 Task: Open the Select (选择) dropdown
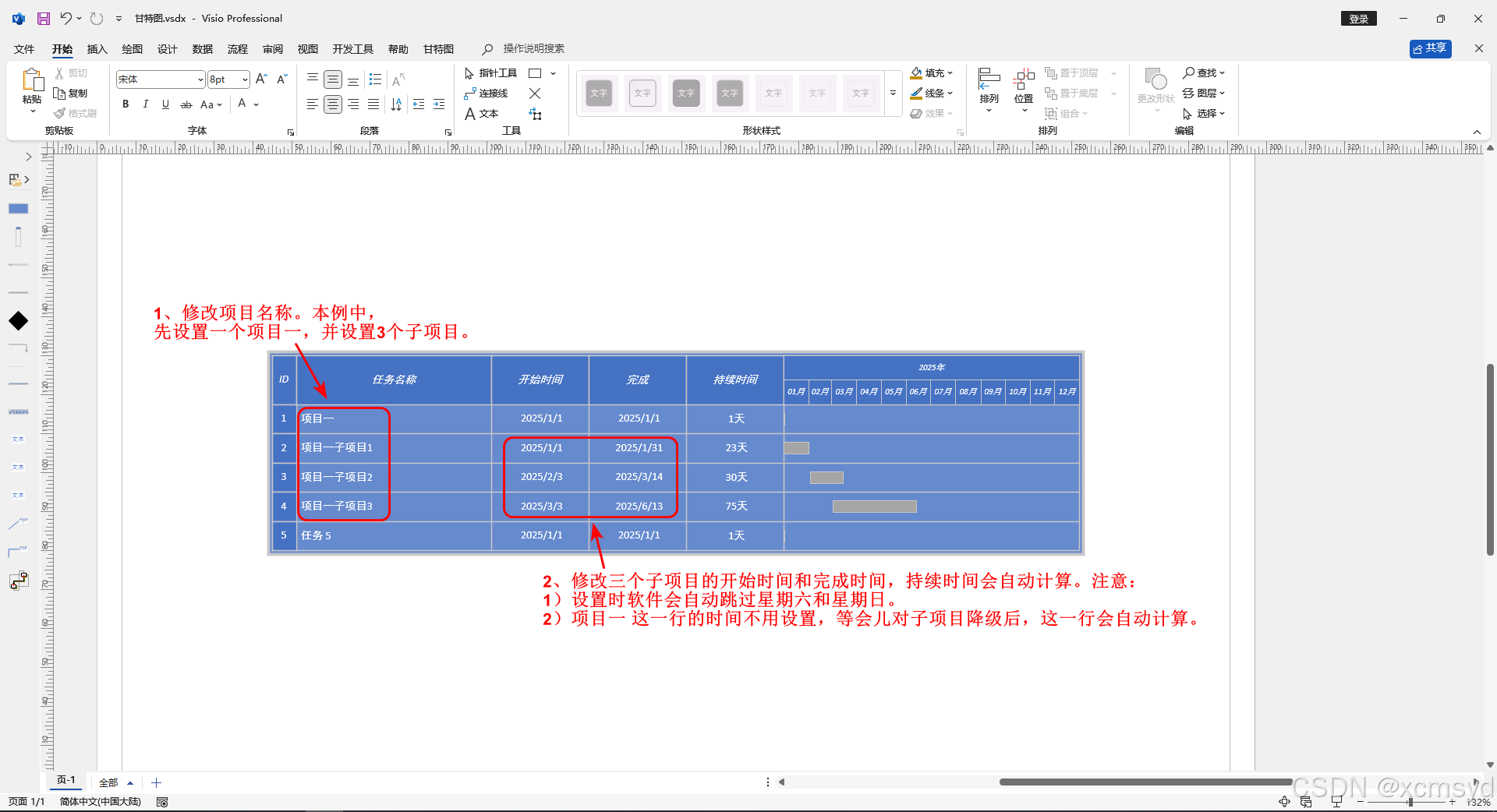(1204, 114)
